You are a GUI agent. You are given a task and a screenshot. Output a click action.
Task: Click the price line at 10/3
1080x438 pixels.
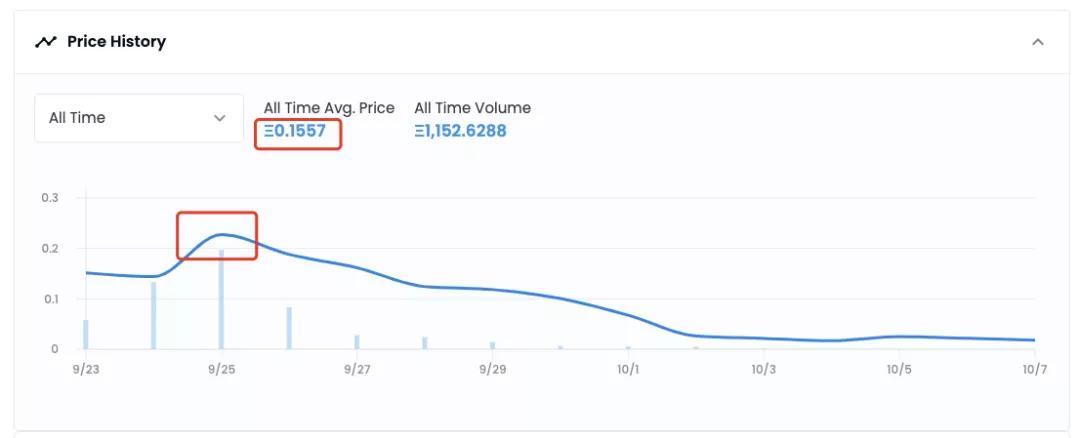click(x=764, y=338)
